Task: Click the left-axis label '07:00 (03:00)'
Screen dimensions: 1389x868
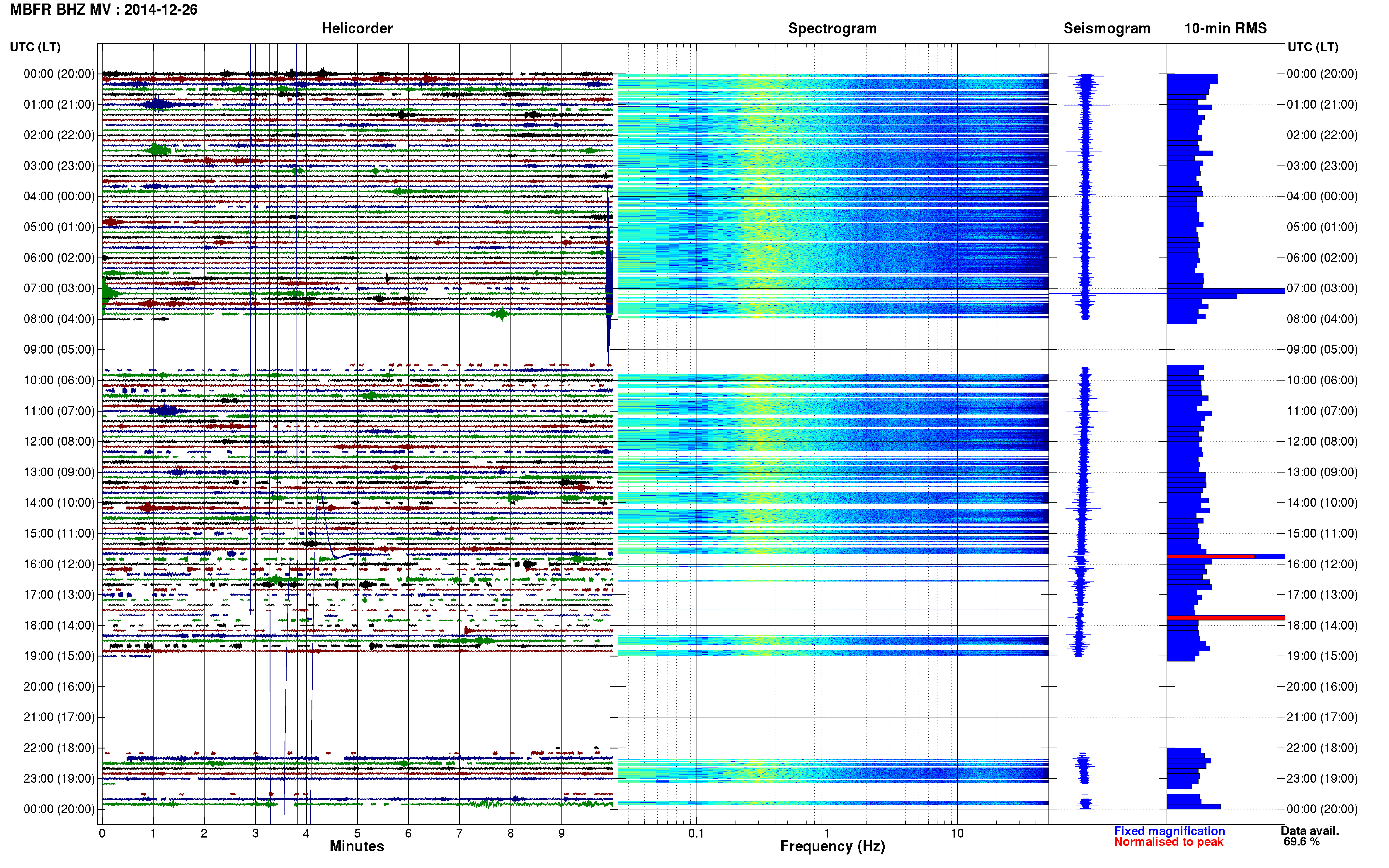Action: [x=59, y=288]
